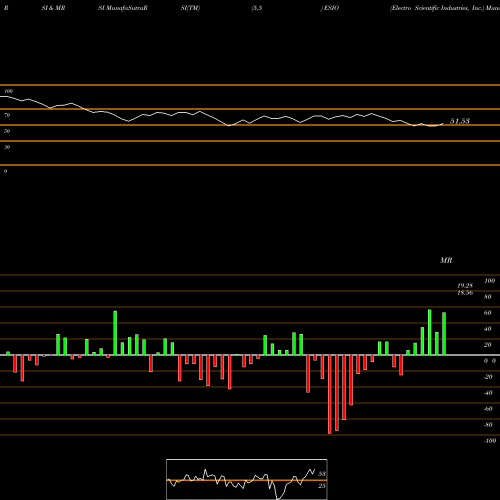This screenshot has width=500, height=500.
Task: Click the 'ESIO' ticker text in header
Action: point(331,8)
